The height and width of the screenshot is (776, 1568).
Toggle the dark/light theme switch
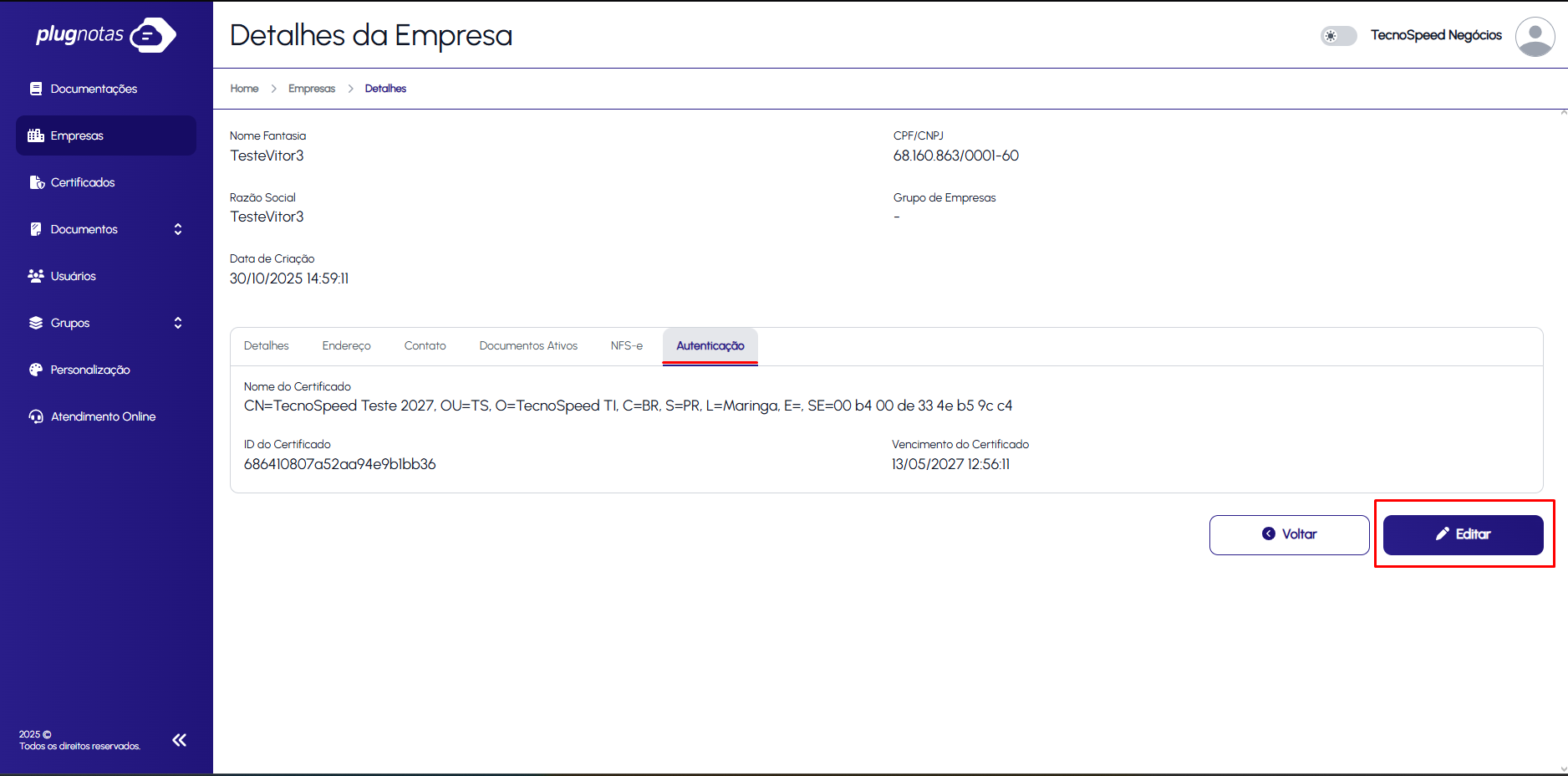click(x=1339, y=36)
